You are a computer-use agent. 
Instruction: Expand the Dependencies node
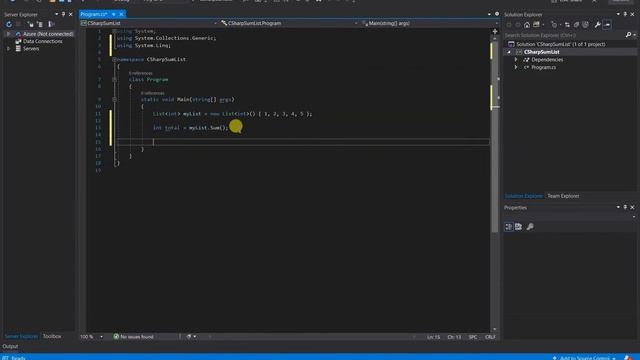[x=516, y=60]
